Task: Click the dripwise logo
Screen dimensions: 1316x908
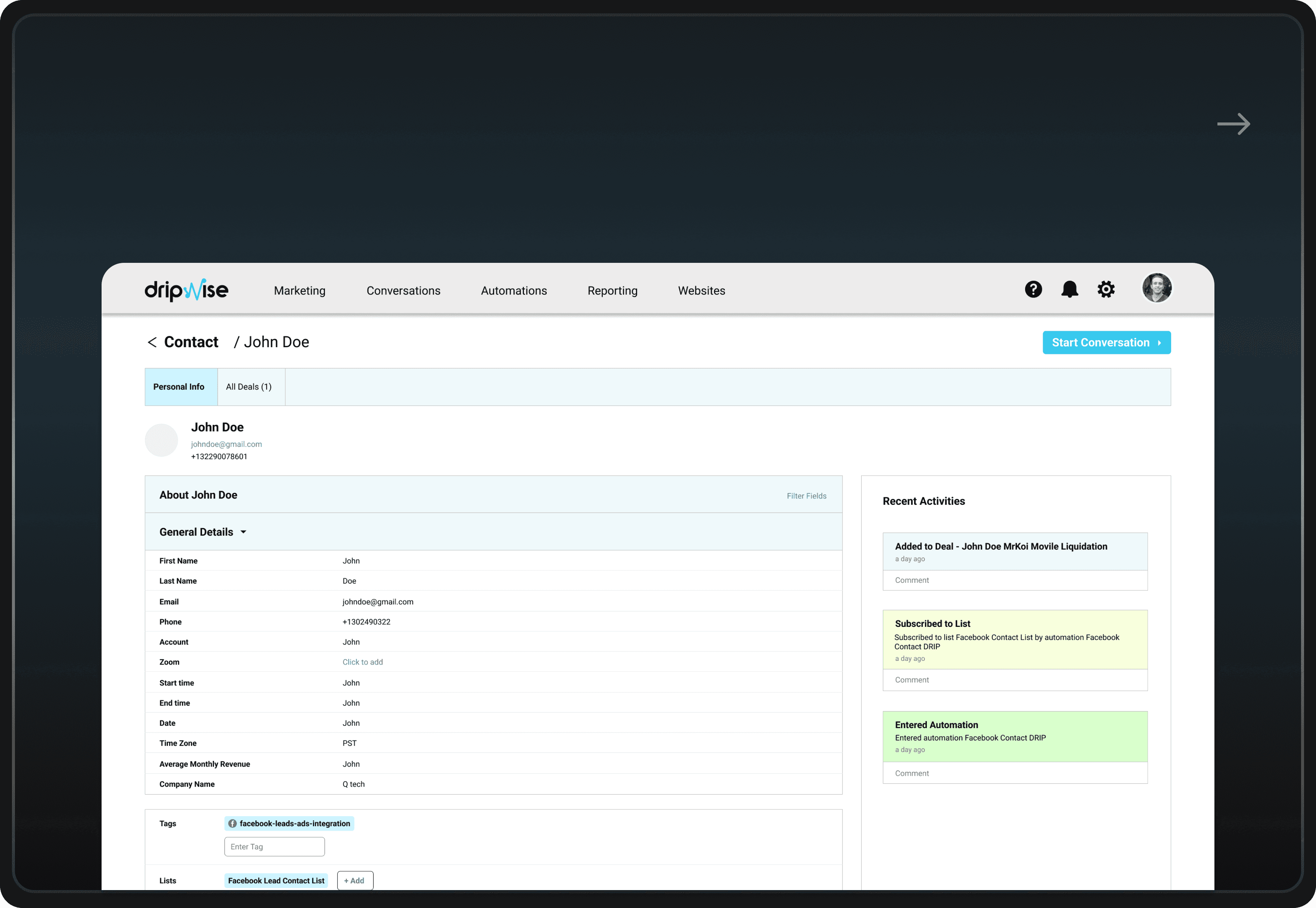Action: click(187, 290)
